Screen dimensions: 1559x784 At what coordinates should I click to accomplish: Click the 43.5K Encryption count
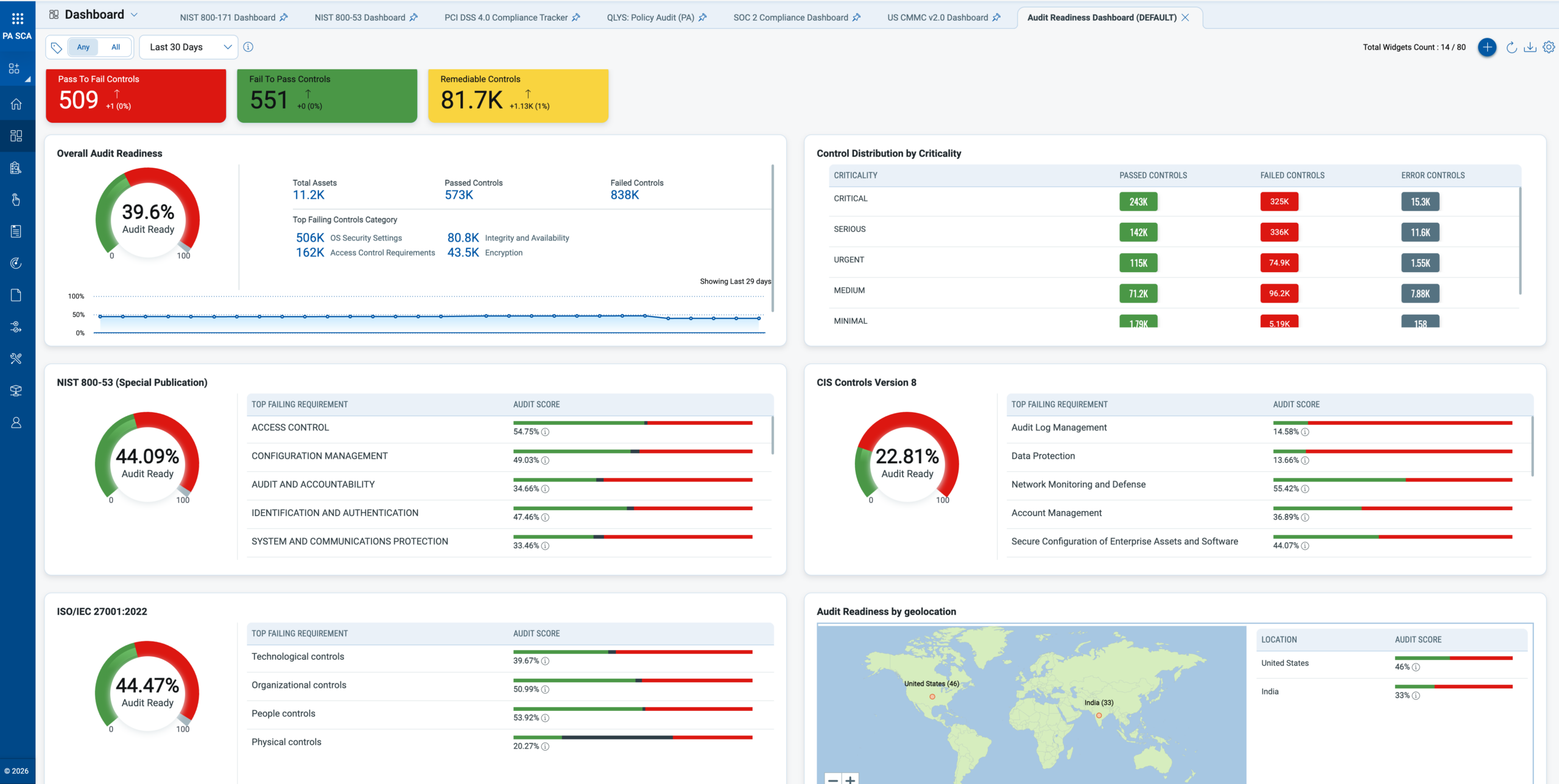(x=463, y=252)
